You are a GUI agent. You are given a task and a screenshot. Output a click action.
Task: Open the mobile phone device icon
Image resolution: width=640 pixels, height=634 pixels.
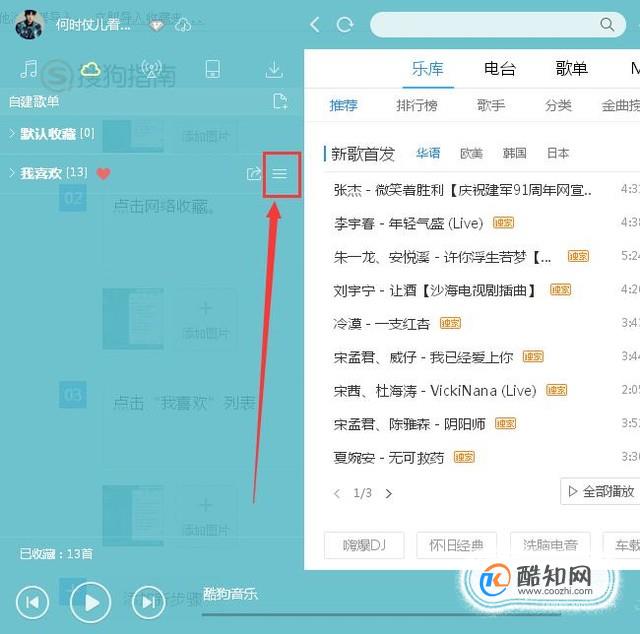[213, 69]
